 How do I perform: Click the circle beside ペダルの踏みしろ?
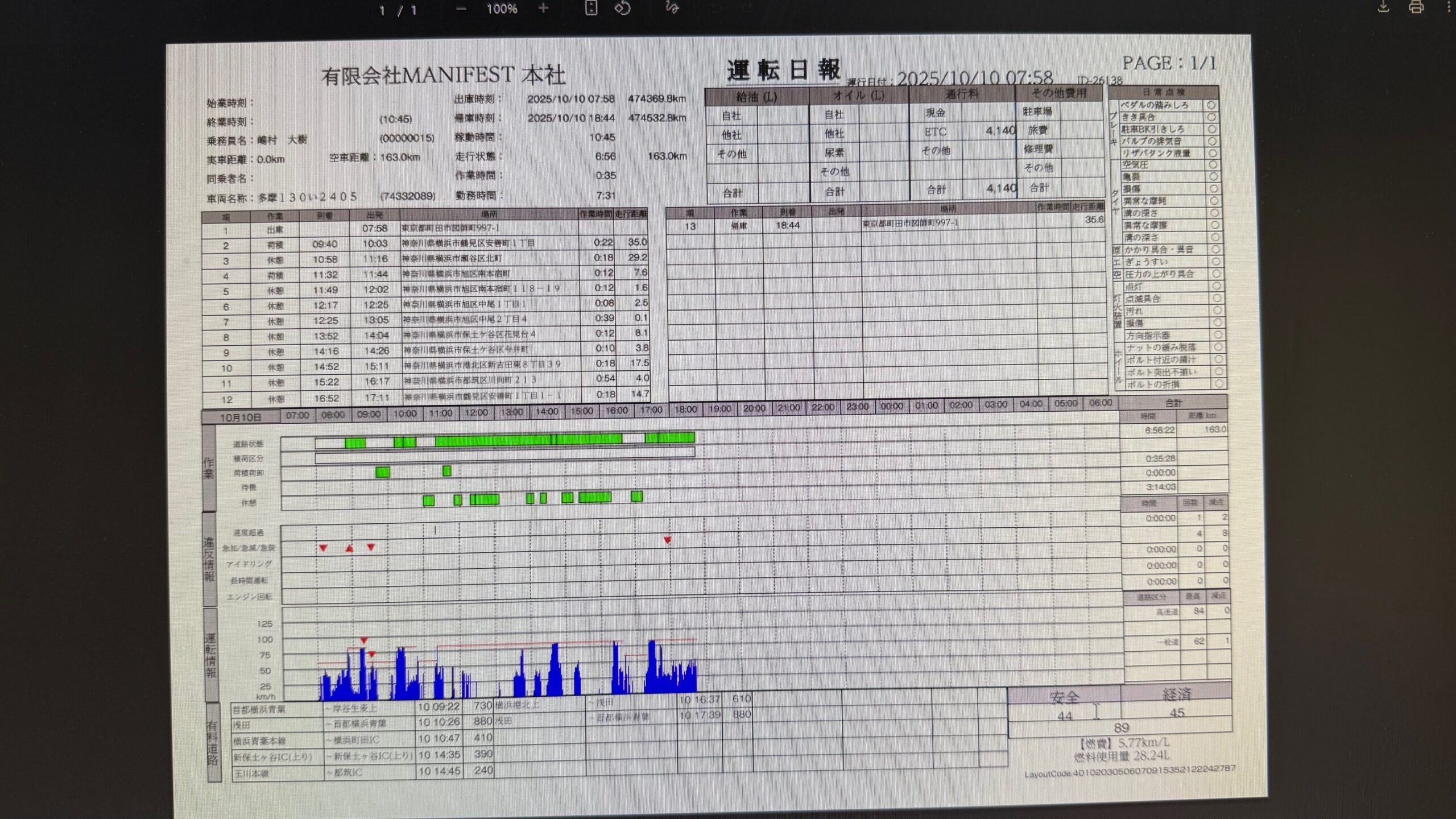click(1211, 105)
